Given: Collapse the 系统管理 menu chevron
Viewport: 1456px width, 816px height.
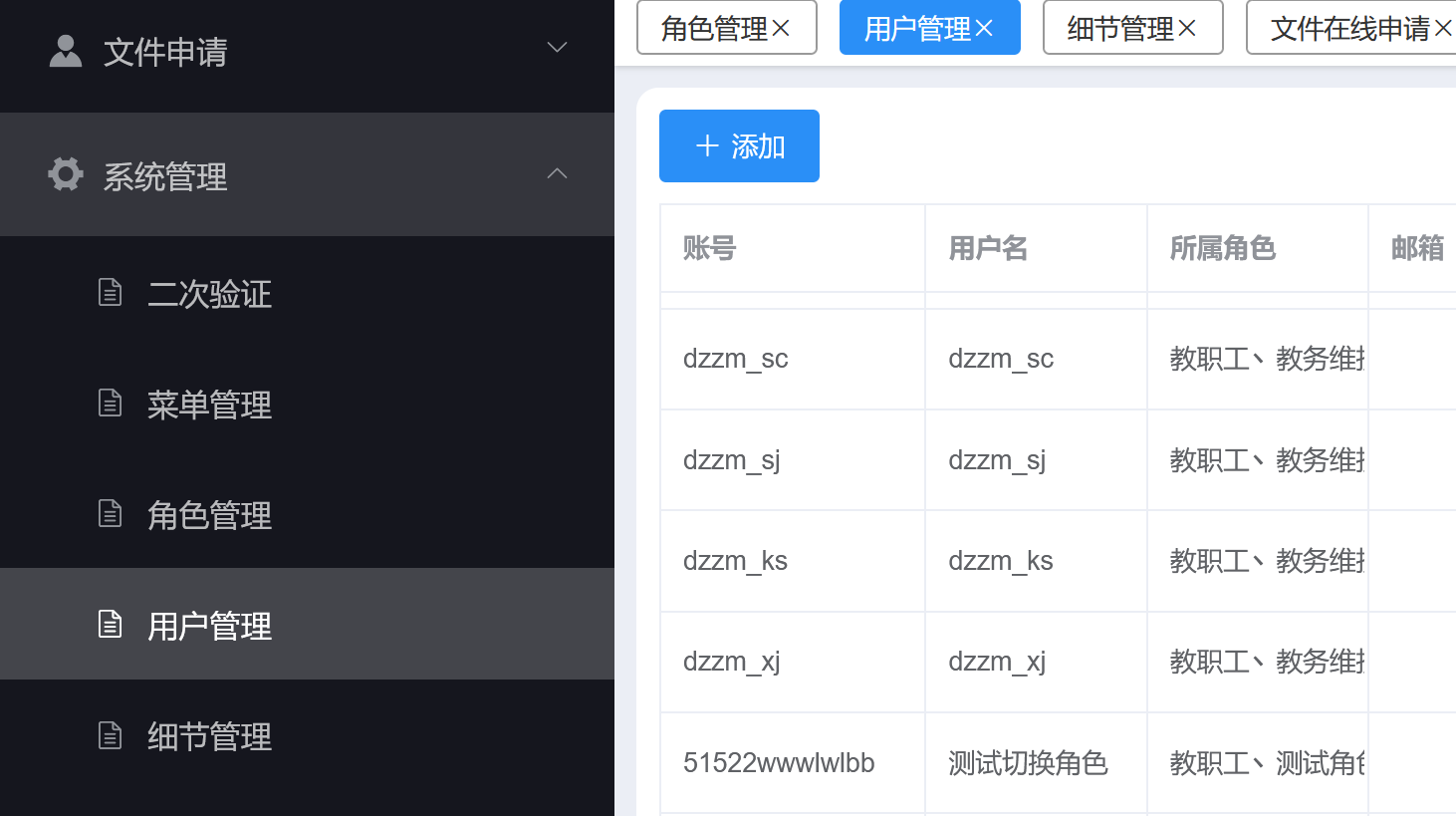Looking at the screenshot, I should pyautogui.click(x=557, y=174).
